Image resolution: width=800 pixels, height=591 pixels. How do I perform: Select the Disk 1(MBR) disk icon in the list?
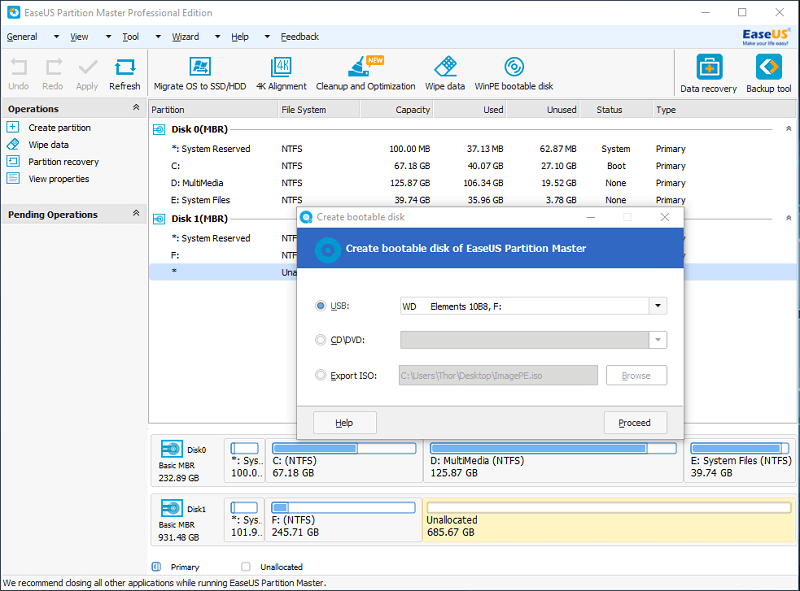[159, 219]
